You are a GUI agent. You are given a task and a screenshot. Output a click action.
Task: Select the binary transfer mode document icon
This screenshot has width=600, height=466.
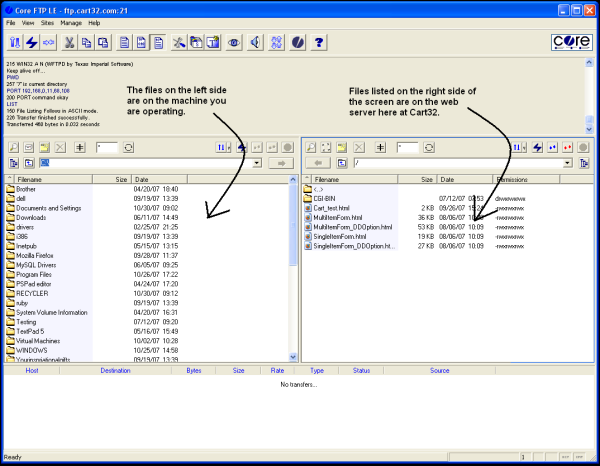[x=141, y=42]
